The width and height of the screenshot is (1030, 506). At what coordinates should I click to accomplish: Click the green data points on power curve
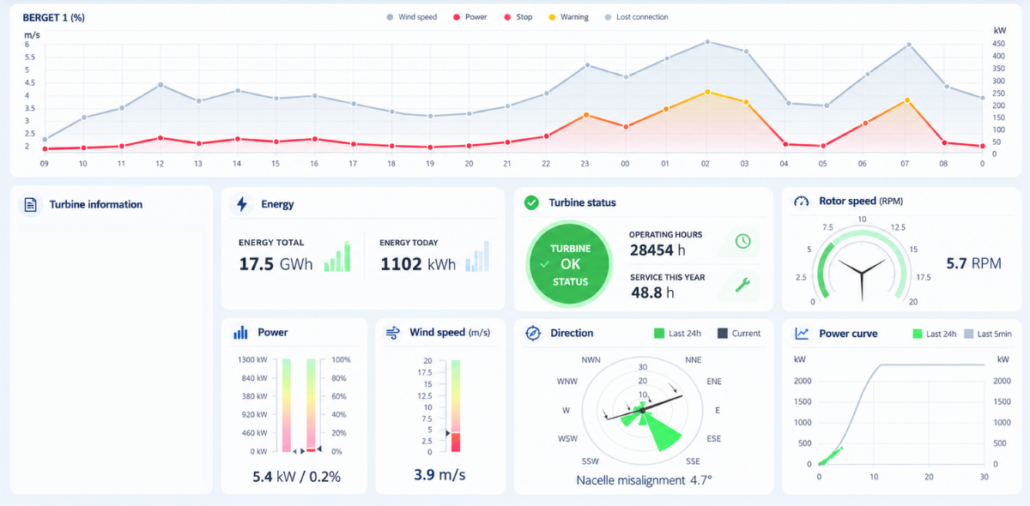(830, 456)
